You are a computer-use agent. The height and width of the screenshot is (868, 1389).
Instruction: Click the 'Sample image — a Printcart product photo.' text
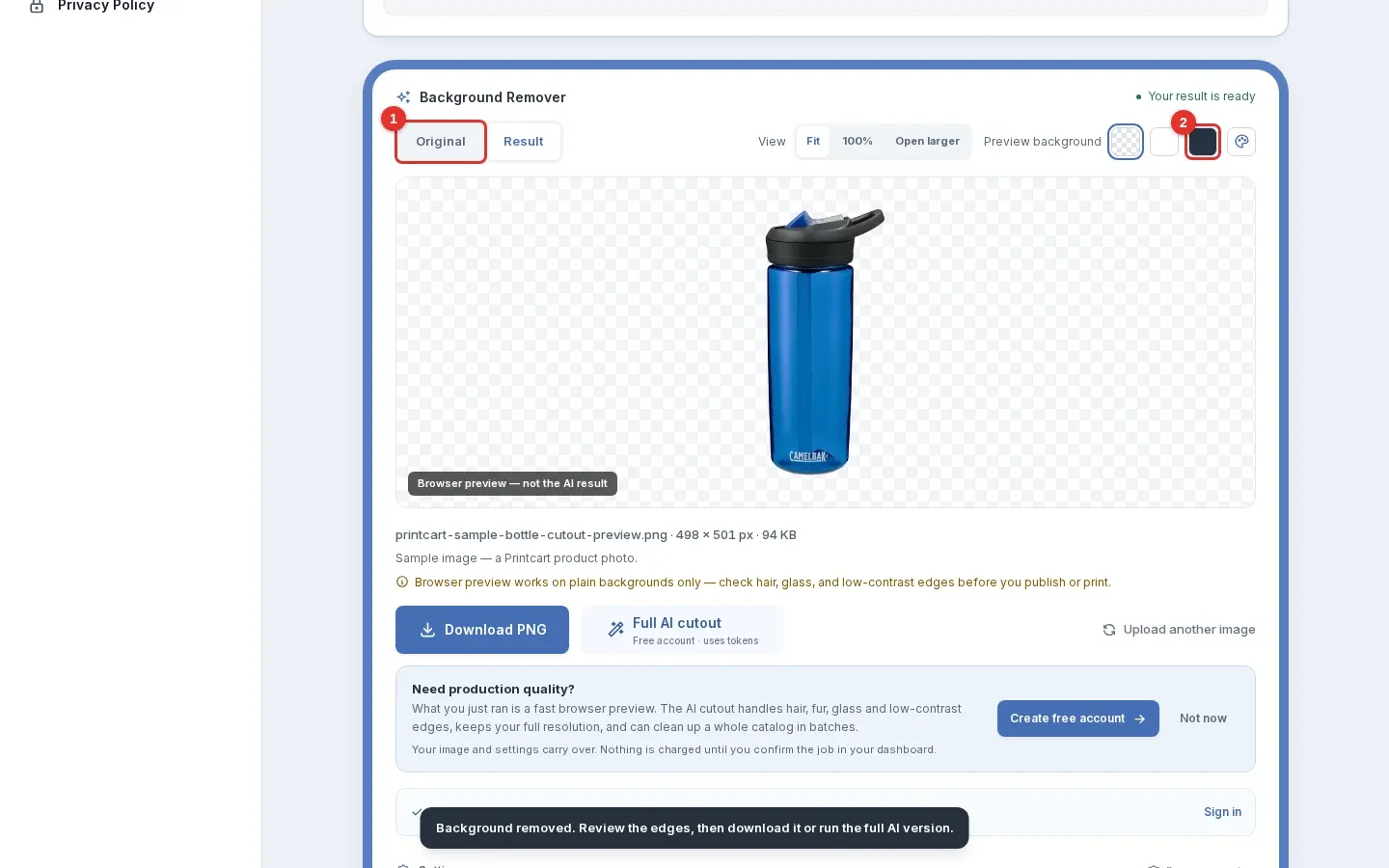point(516,558)
